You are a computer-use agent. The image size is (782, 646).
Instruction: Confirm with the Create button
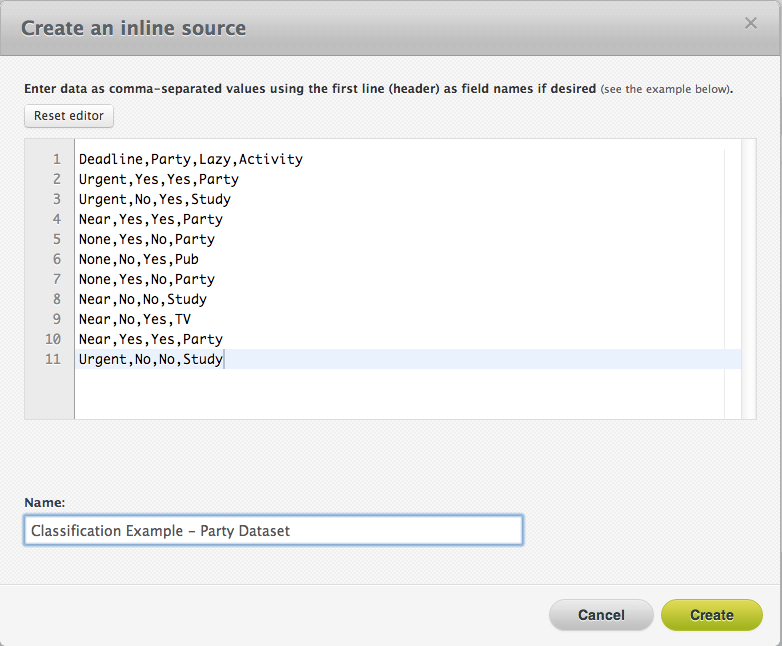711,615
